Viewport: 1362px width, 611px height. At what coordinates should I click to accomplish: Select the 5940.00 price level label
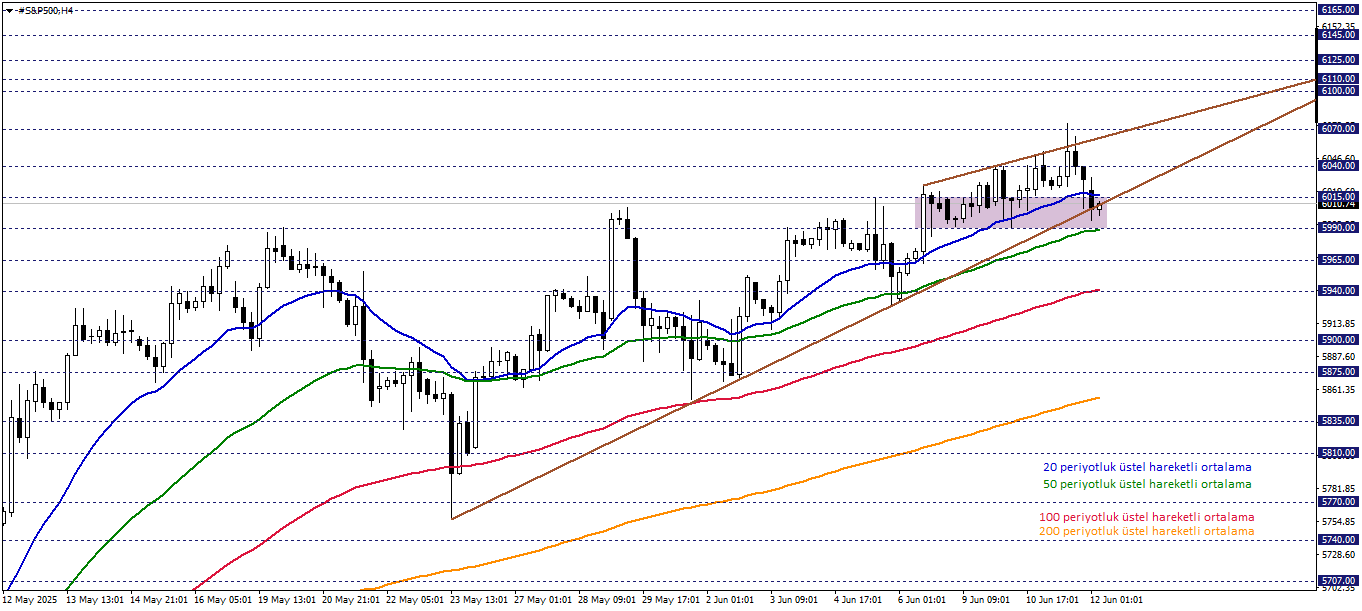click(x=1338, y=291)
